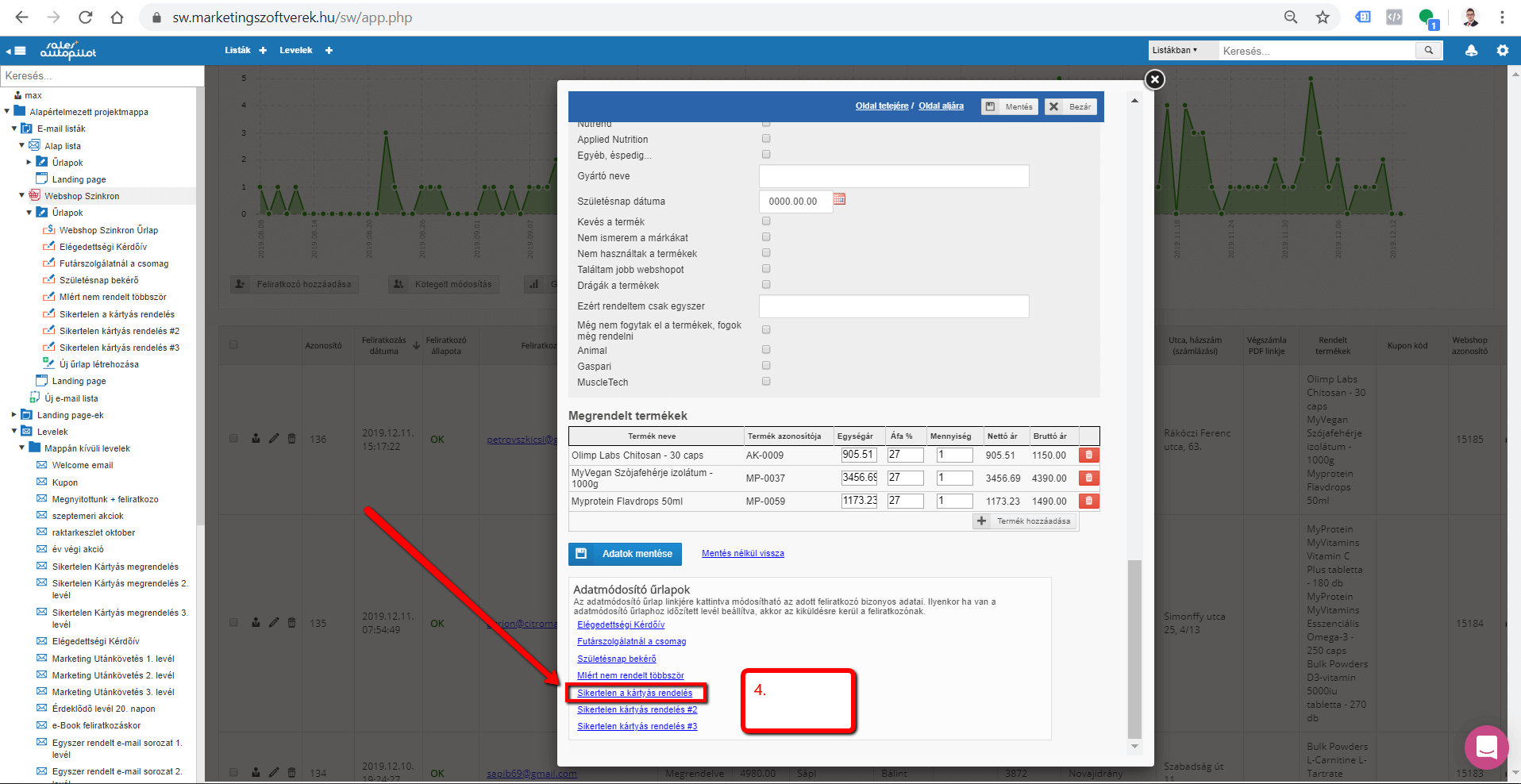
Task: Edit subscriber 135 with the pencil icon
Action: [274, 622]
